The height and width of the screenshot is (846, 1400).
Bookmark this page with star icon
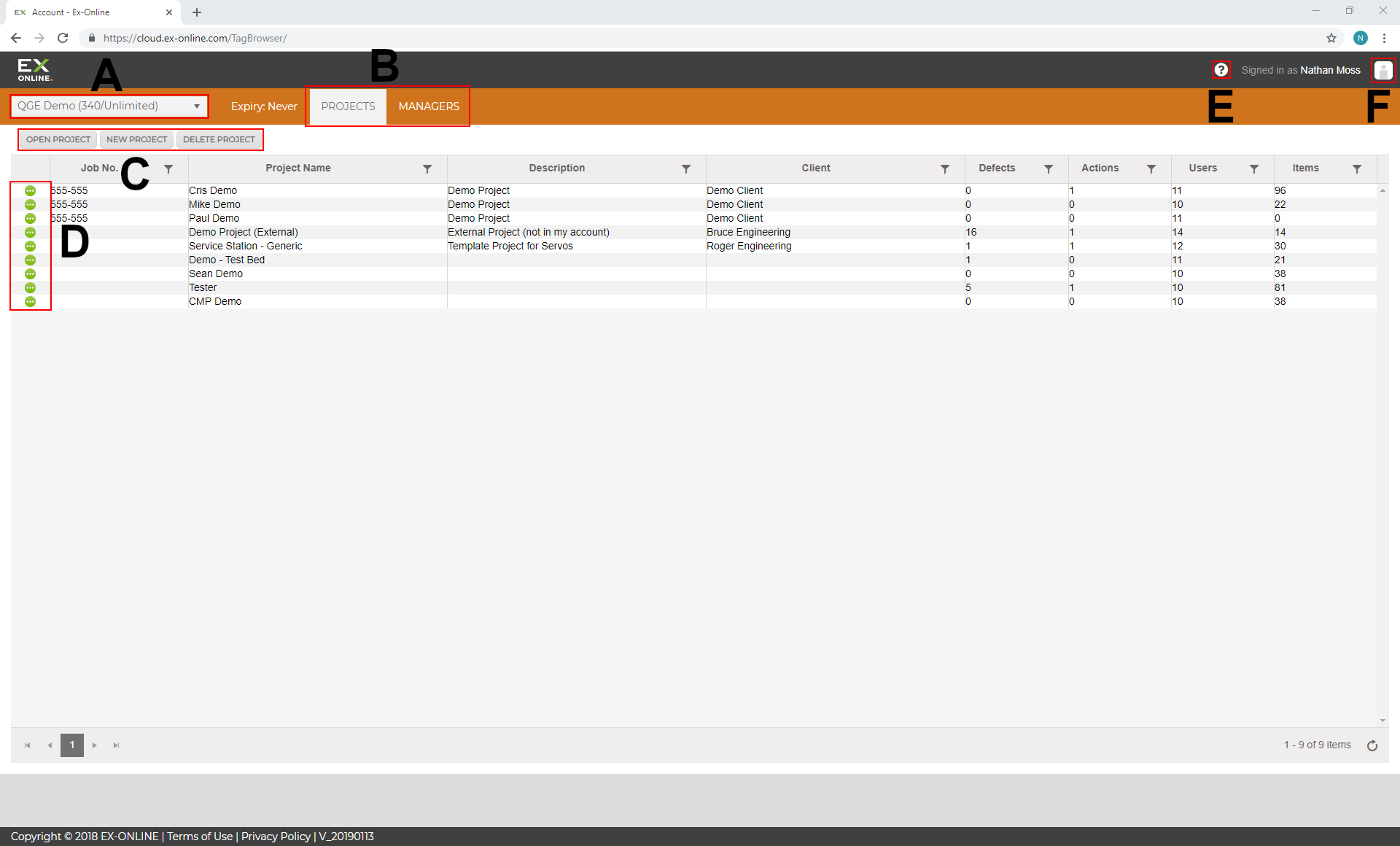point(1331,38)
